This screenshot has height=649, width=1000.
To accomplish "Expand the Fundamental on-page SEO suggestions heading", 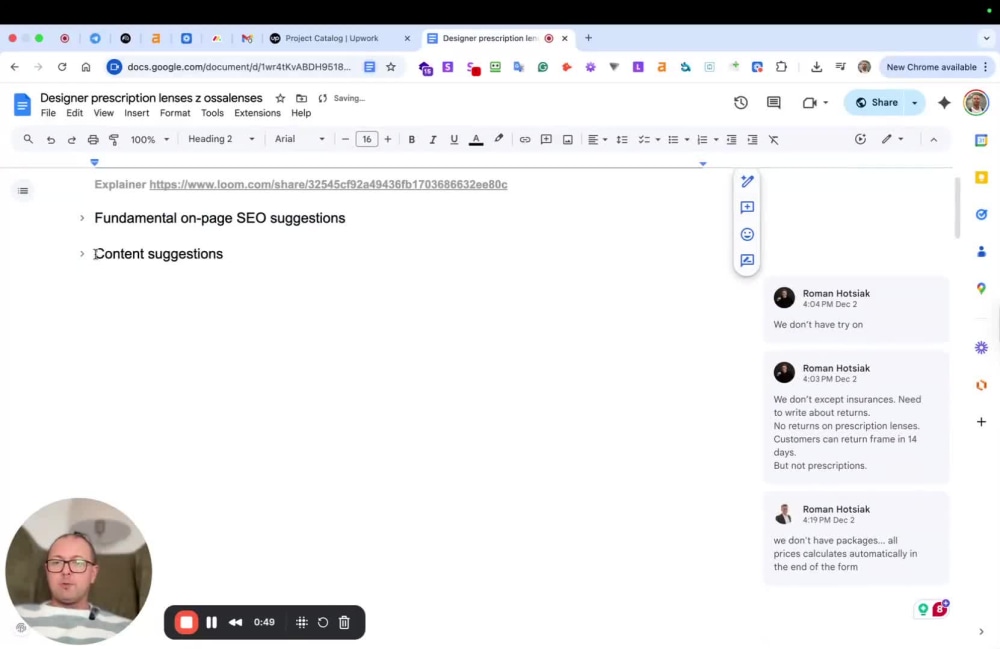I will [82, 218].
